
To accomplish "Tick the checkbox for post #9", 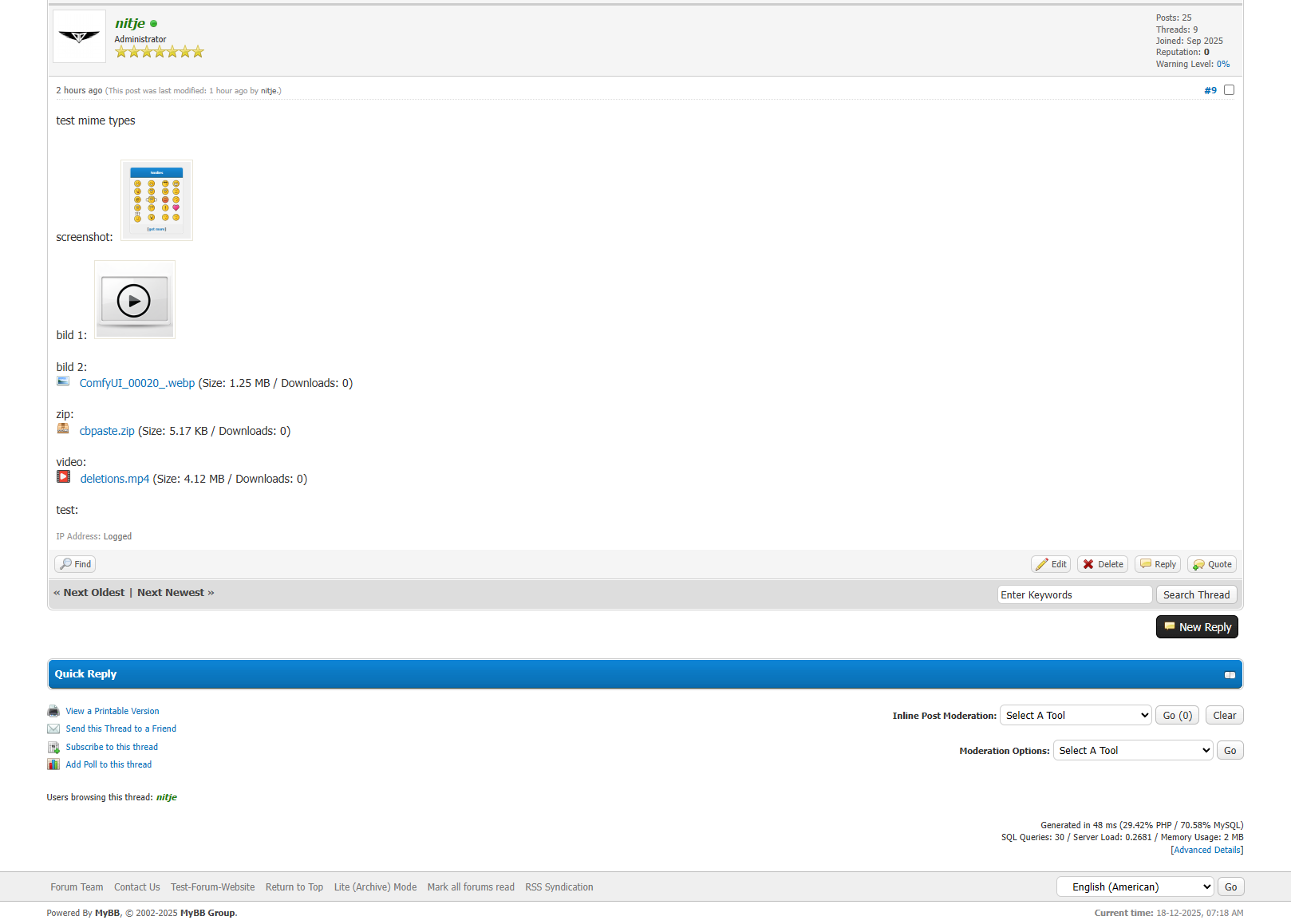I will [x=1229, y=90].
